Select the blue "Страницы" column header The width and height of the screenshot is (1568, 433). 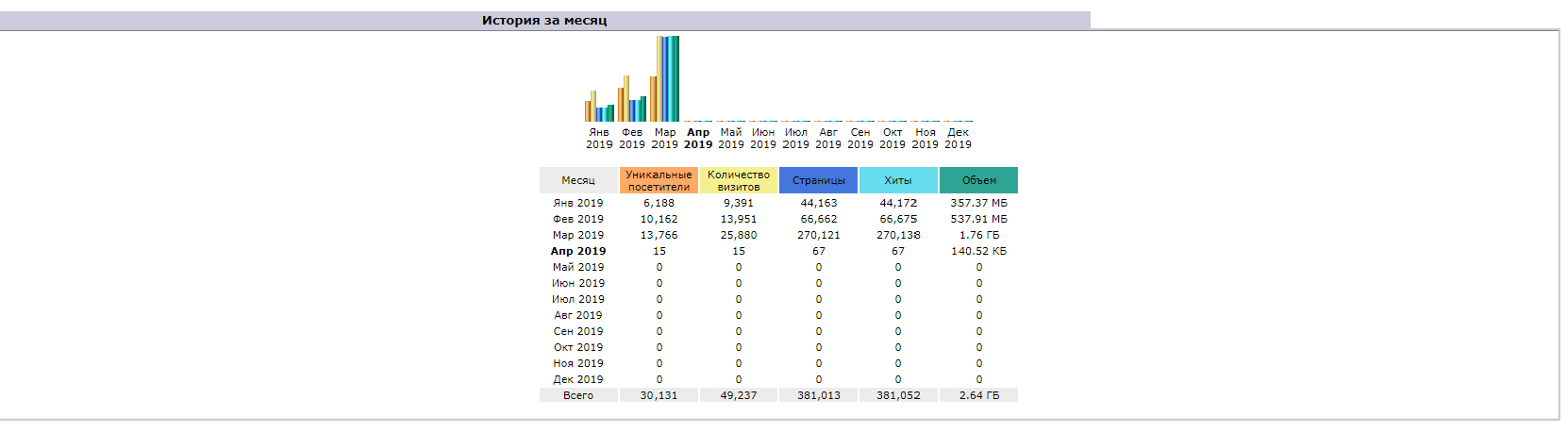click(818, 180)
